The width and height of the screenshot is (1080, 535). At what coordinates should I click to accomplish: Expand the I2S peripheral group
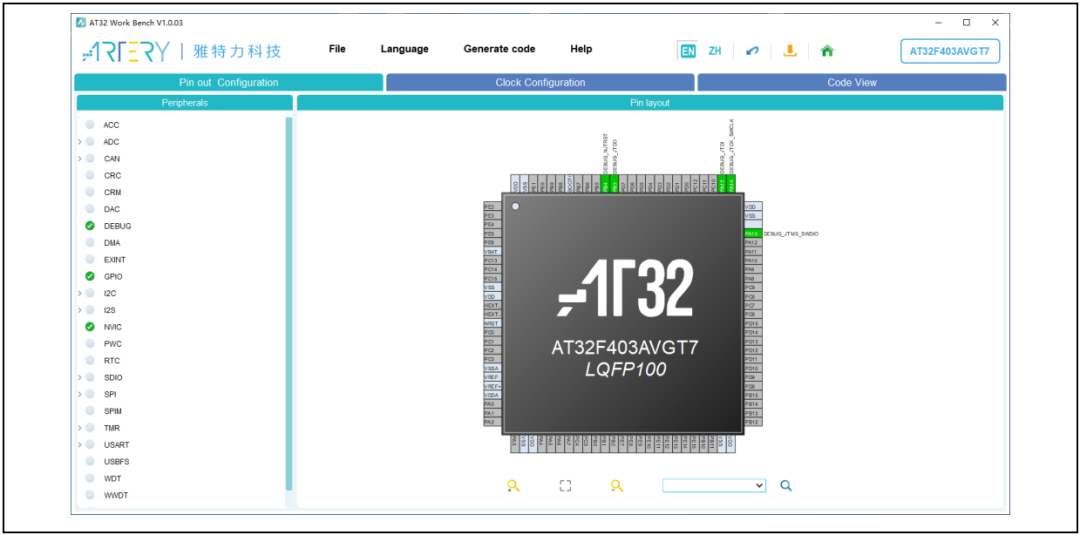tap(80, 310)
